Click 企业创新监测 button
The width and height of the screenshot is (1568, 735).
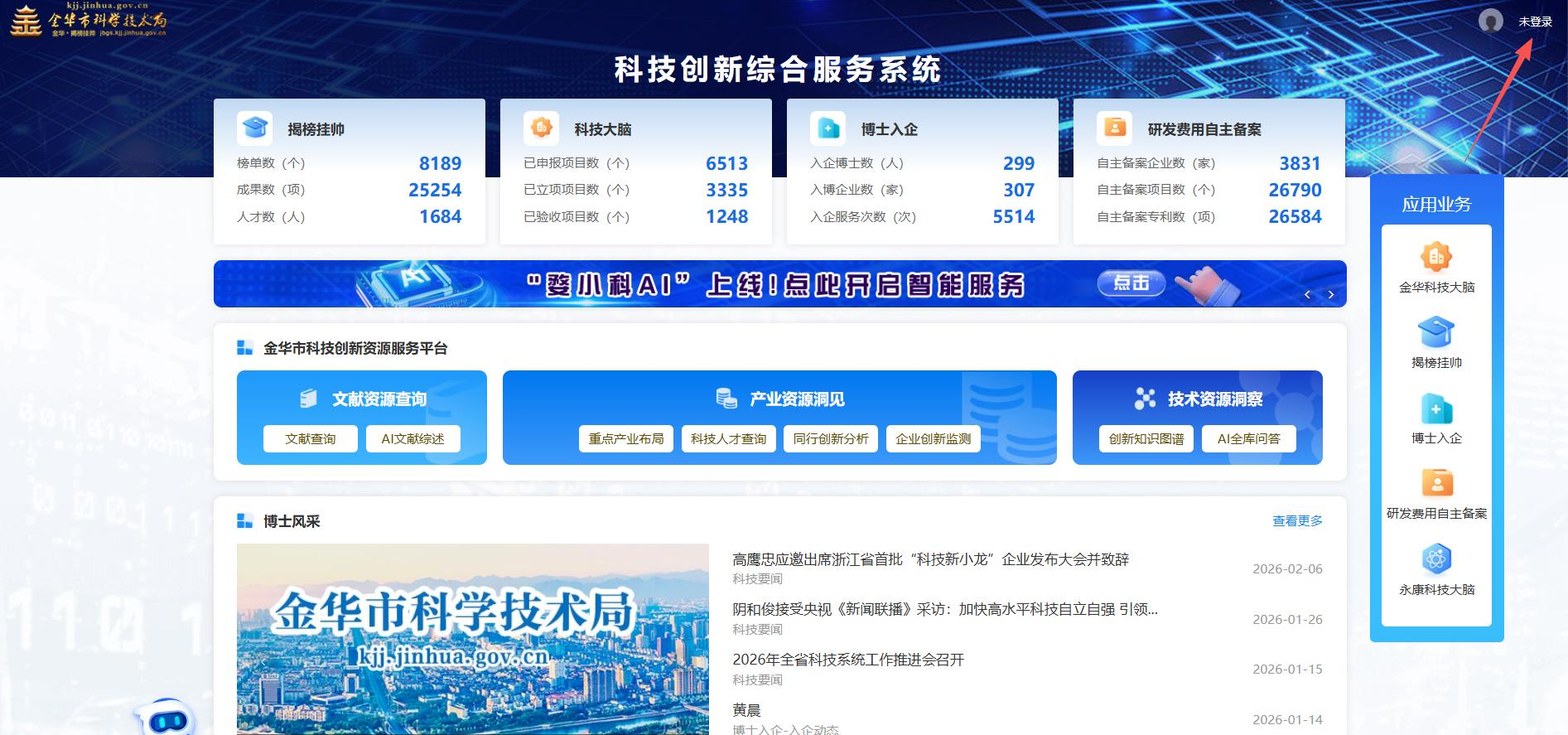tap(933, 439)
